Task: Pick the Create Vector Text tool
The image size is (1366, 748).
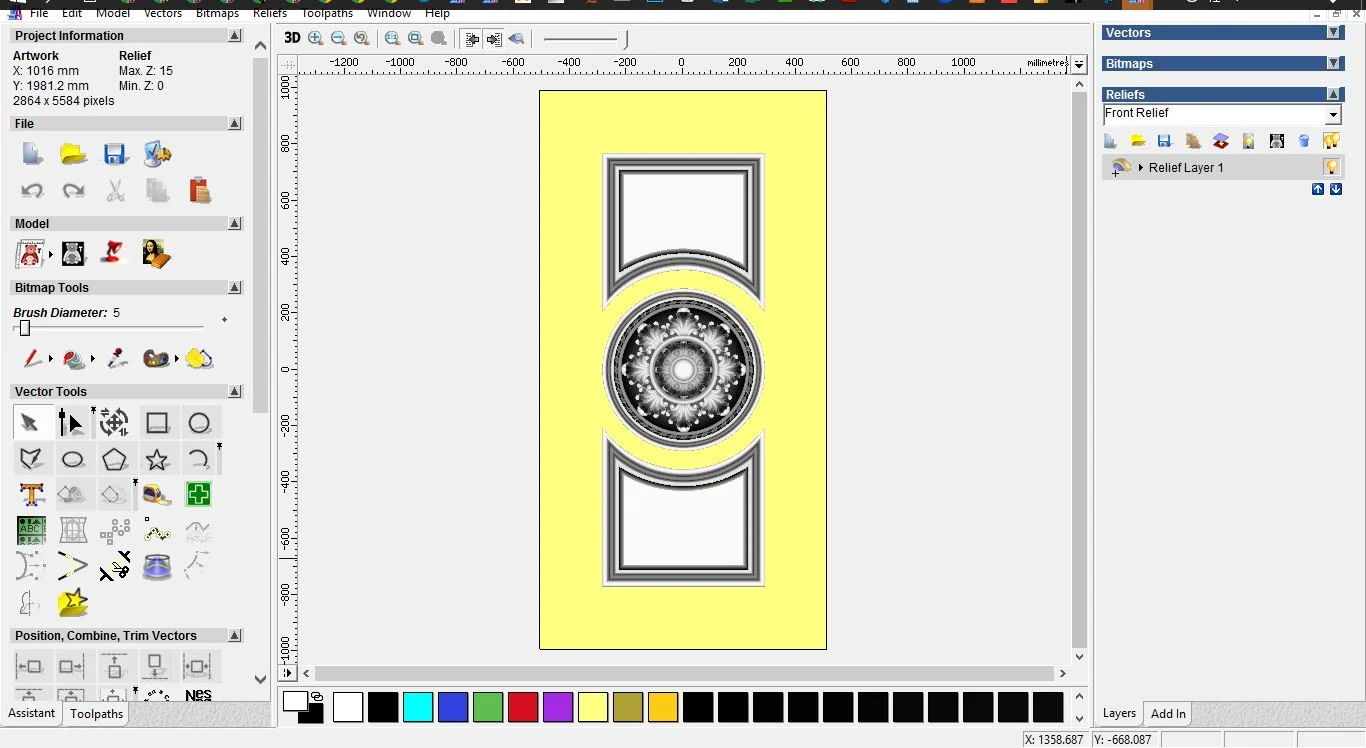Action: pyautogui.click(x=31, y=494)
